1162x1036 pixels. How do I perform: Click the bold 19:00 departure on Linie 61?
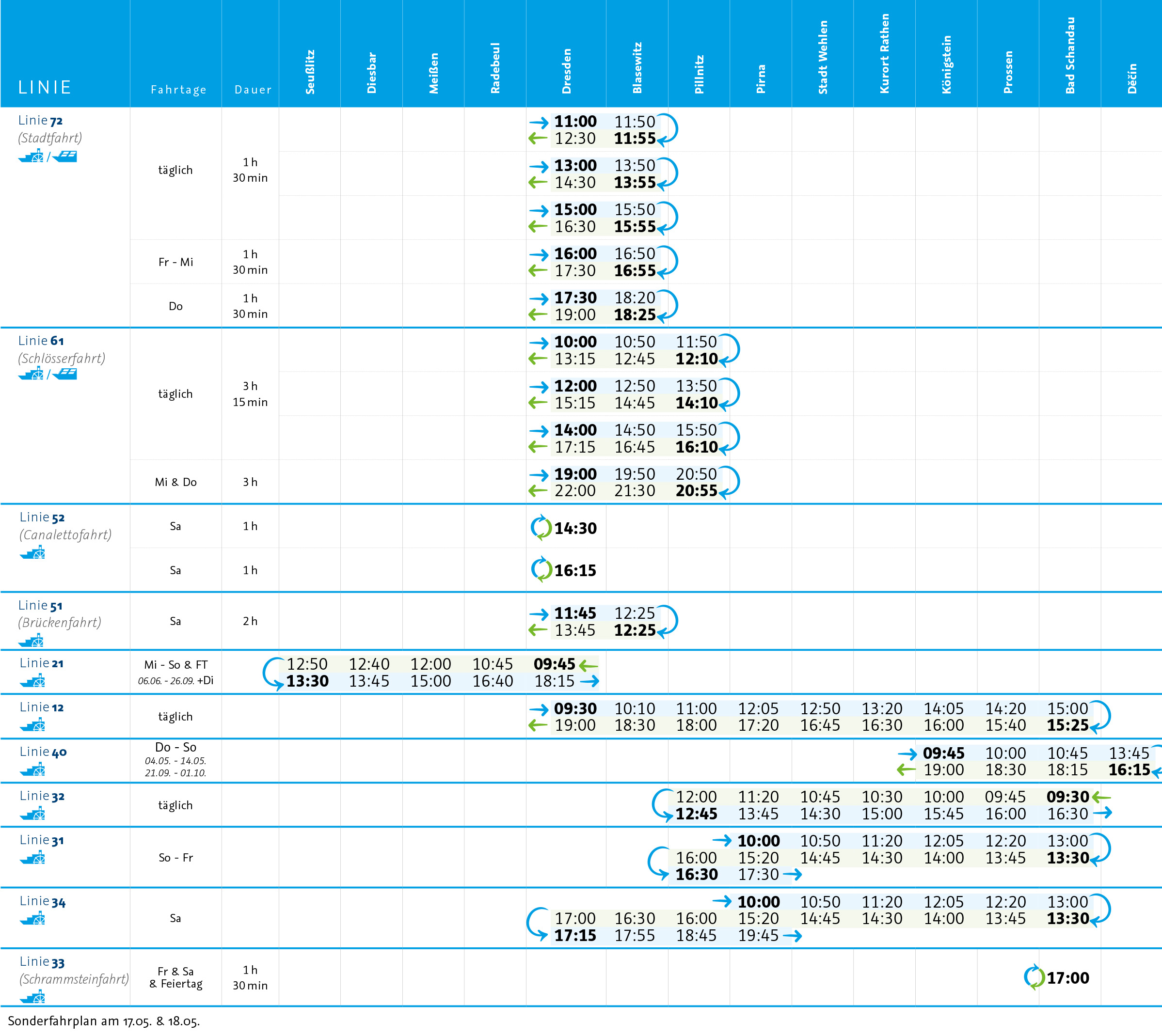click(575, 473)
